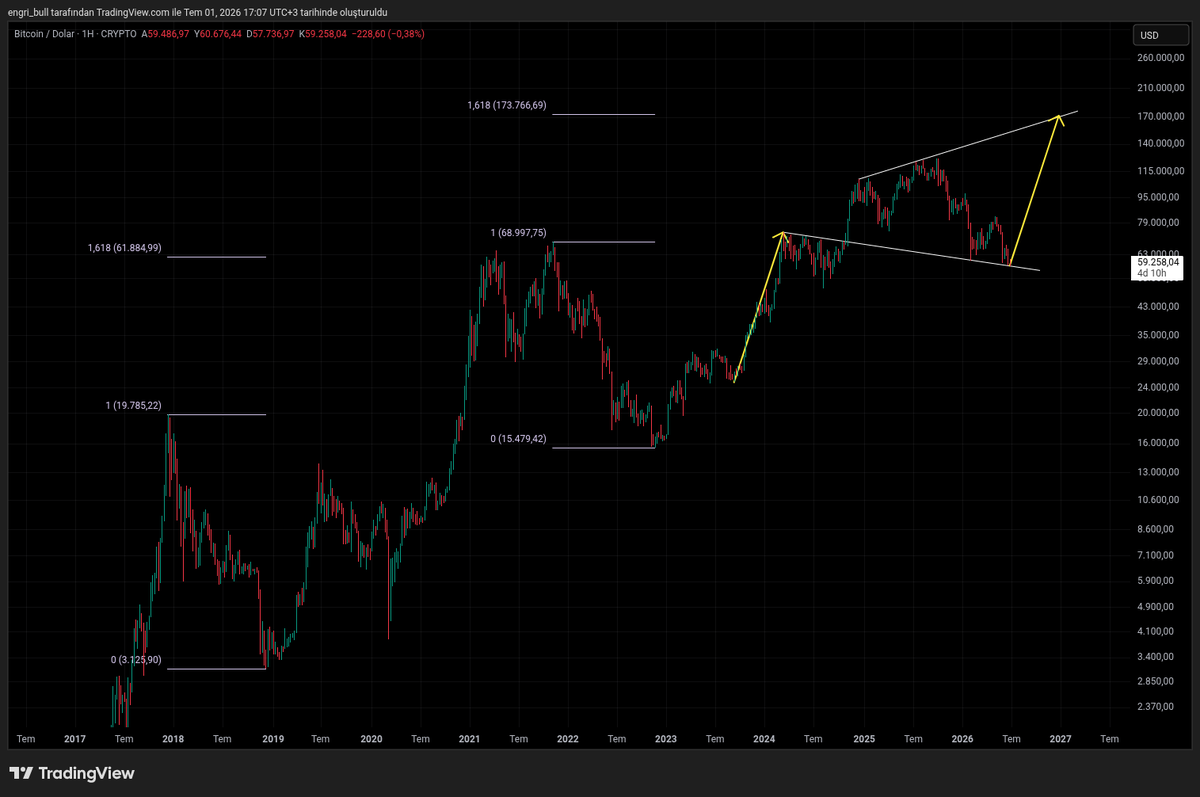This screenshot has width=1200, height=797.
Task: Click the open value A59.486,97
Action: click(x=167, y=33)
